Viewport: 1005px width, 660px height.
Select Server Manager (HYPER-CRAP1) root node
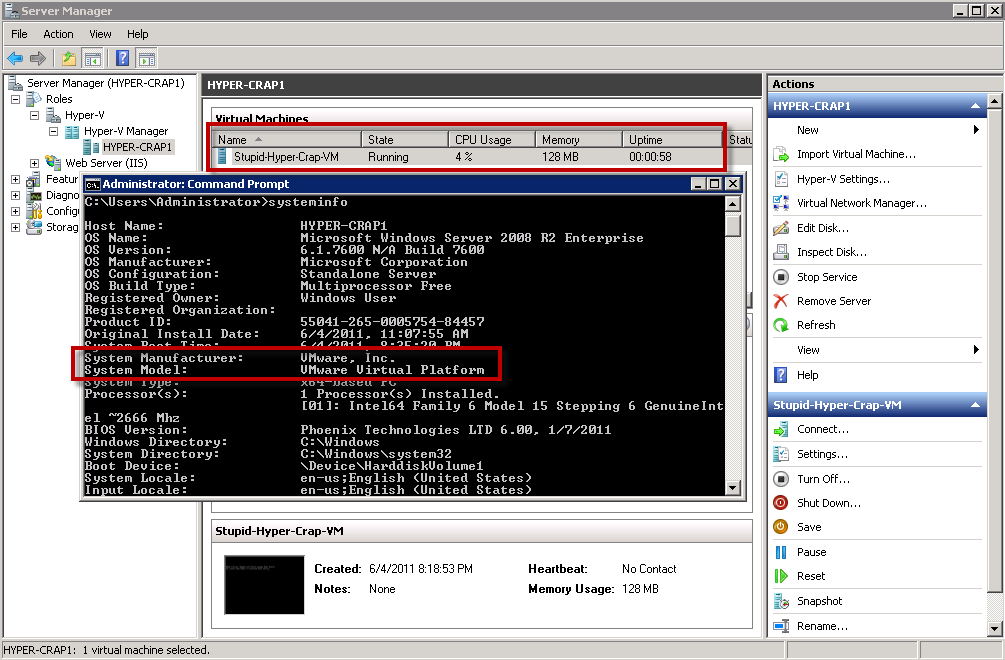coord(106,83)
